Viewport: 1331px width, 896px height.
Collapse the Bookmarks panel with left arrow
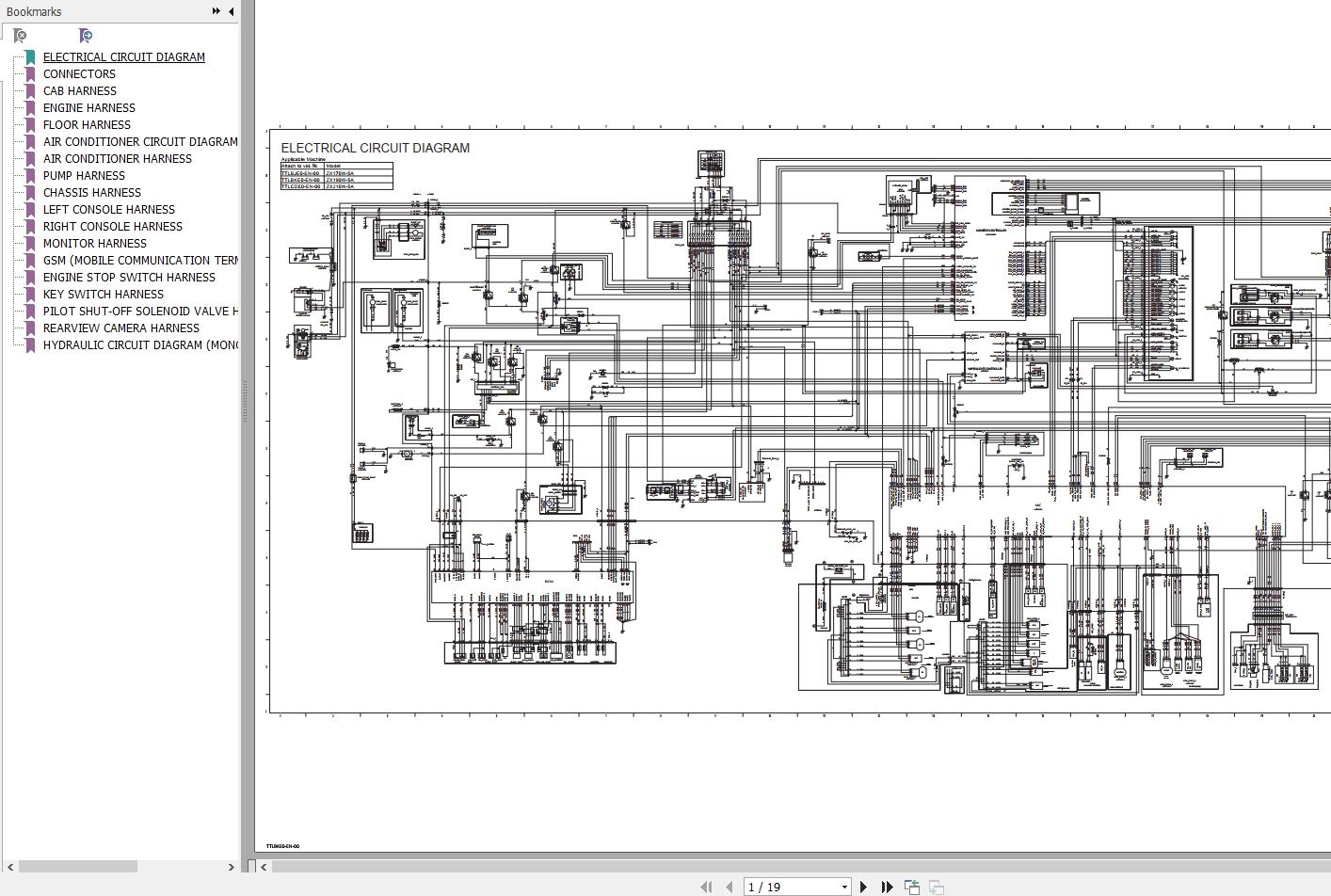click(x=232, y=11)
